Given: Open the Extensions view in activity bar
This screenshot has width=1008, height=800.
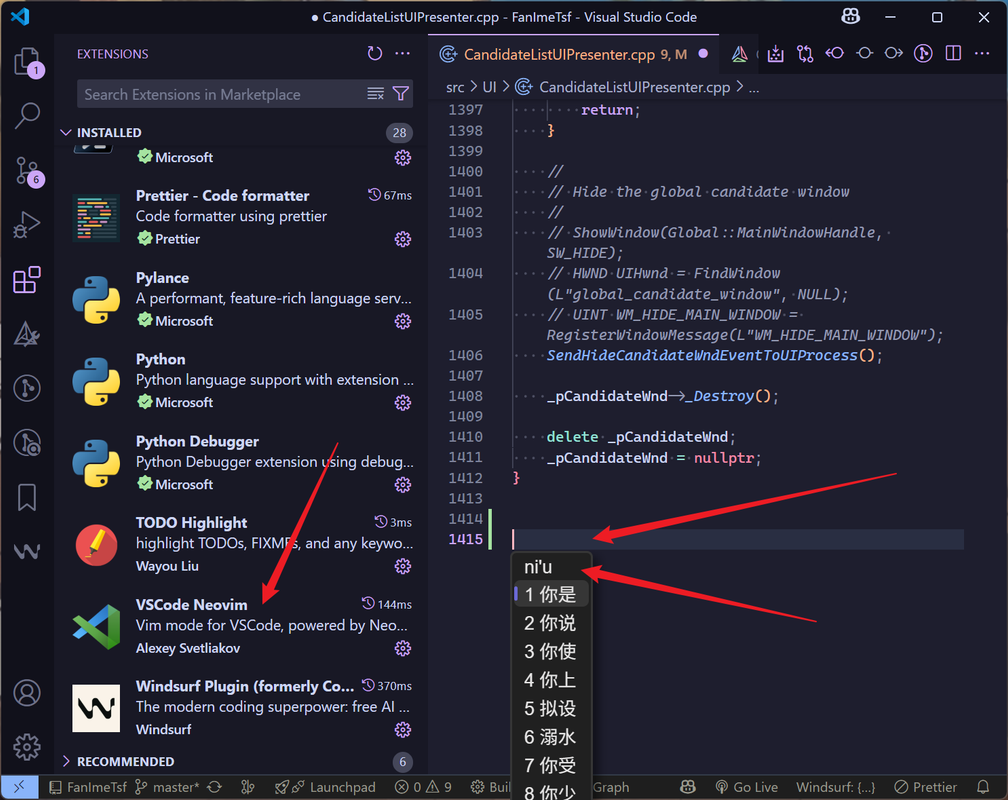Looking at the screenshot, I should tap(27, 280).
